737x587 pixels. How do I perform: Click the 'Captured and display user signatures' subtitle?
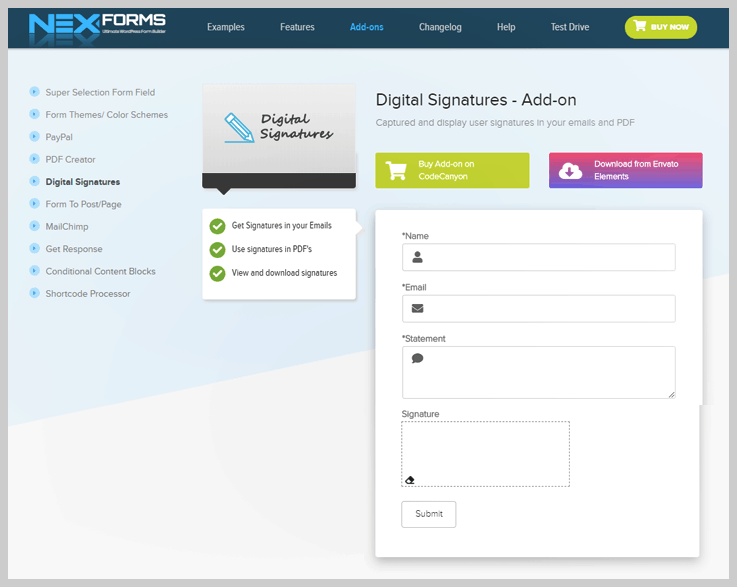[x=505, y=123]
